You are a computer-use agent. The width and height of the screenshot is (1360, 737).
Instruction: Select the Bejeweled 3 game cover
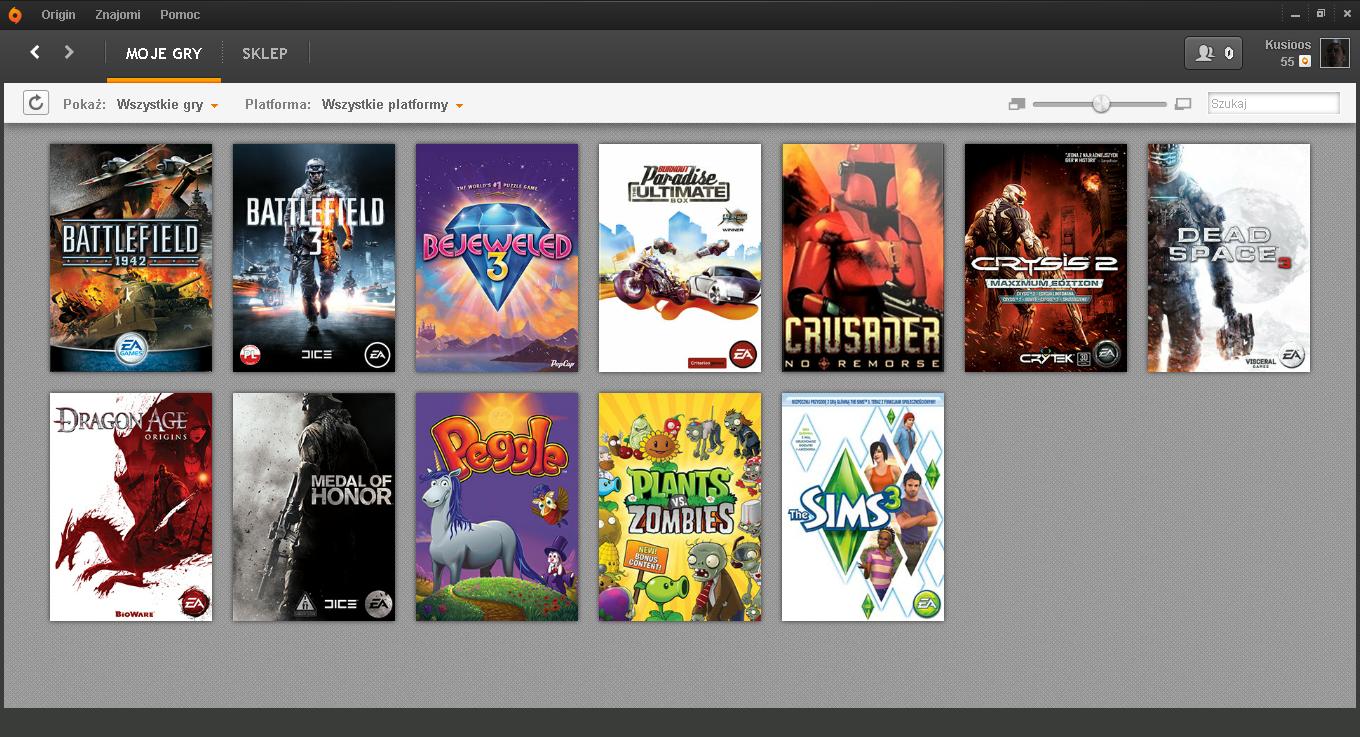pyautogui.click(x=497, y=258)
